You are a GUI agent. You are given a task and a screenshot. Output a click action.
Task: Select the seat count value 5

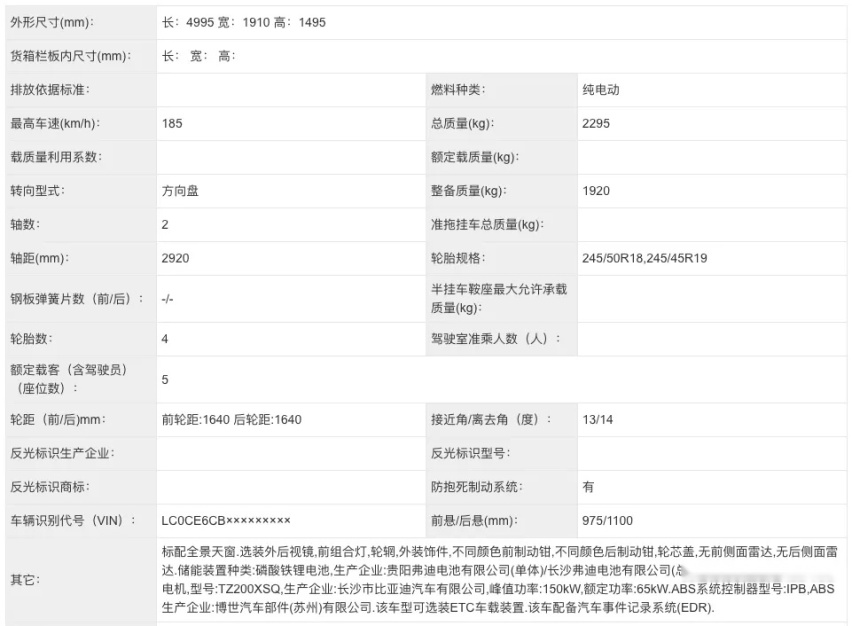point(165,380)
